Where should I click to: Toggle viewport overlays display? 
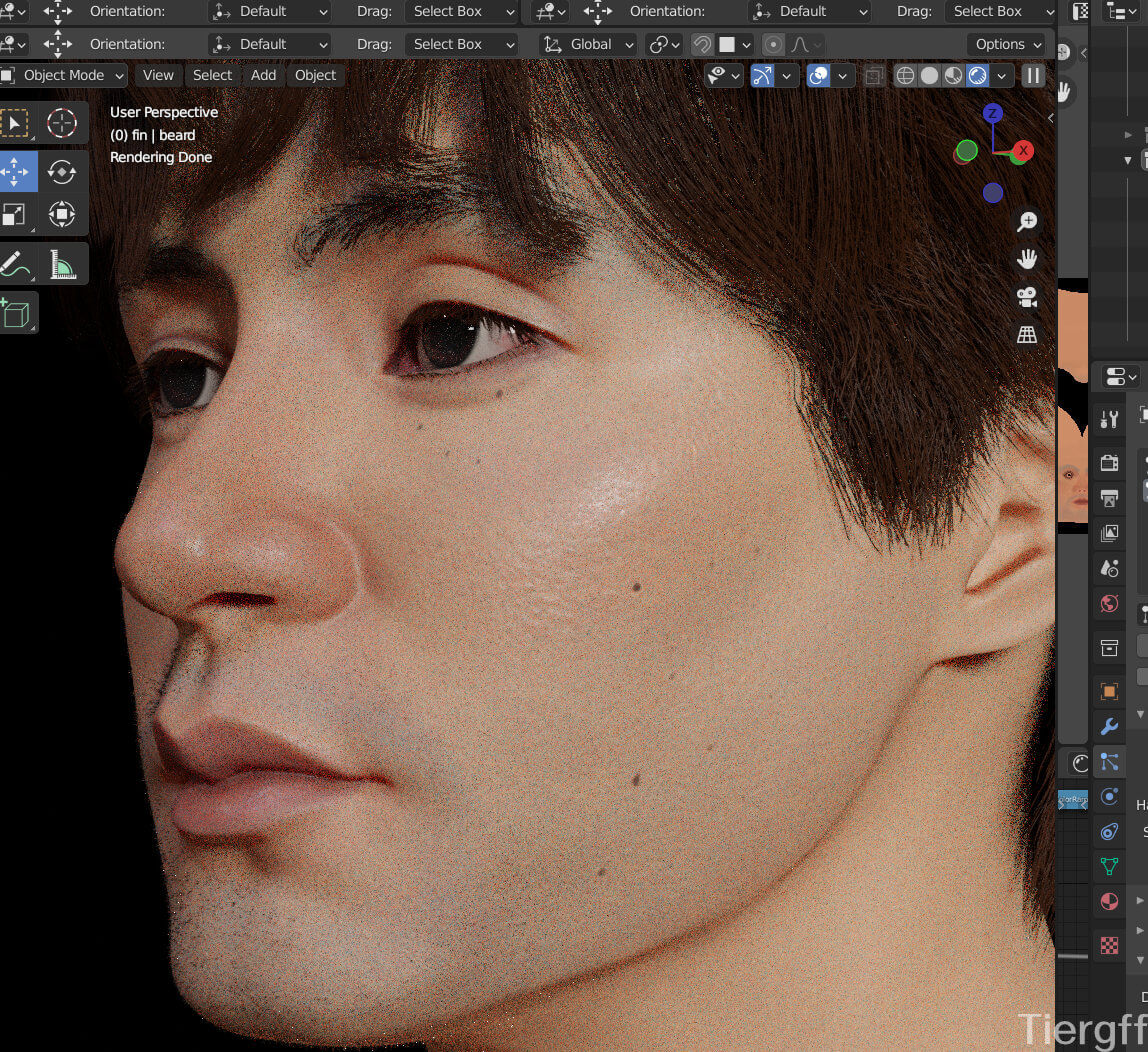pos(819,76)
